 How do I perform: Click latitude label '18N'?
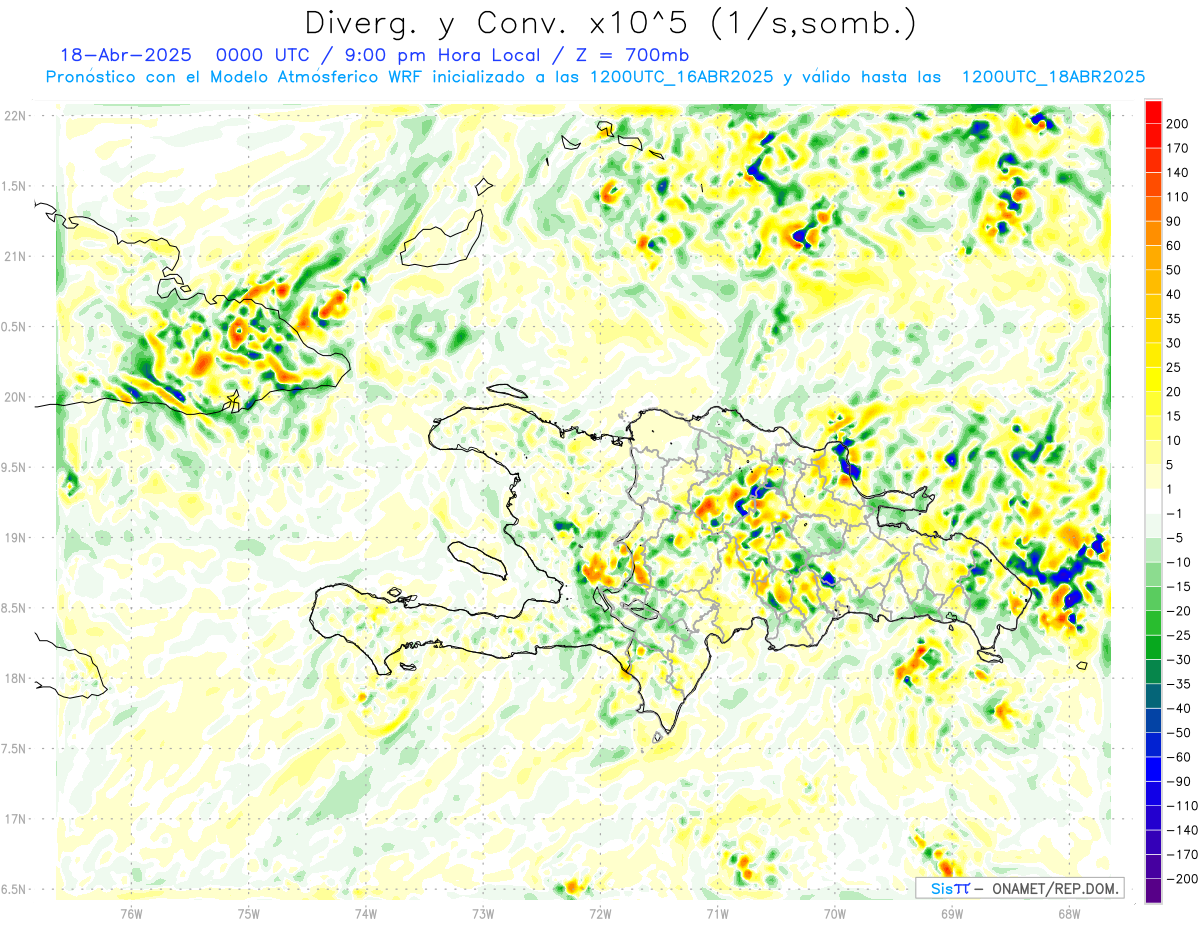coord(15,679)
